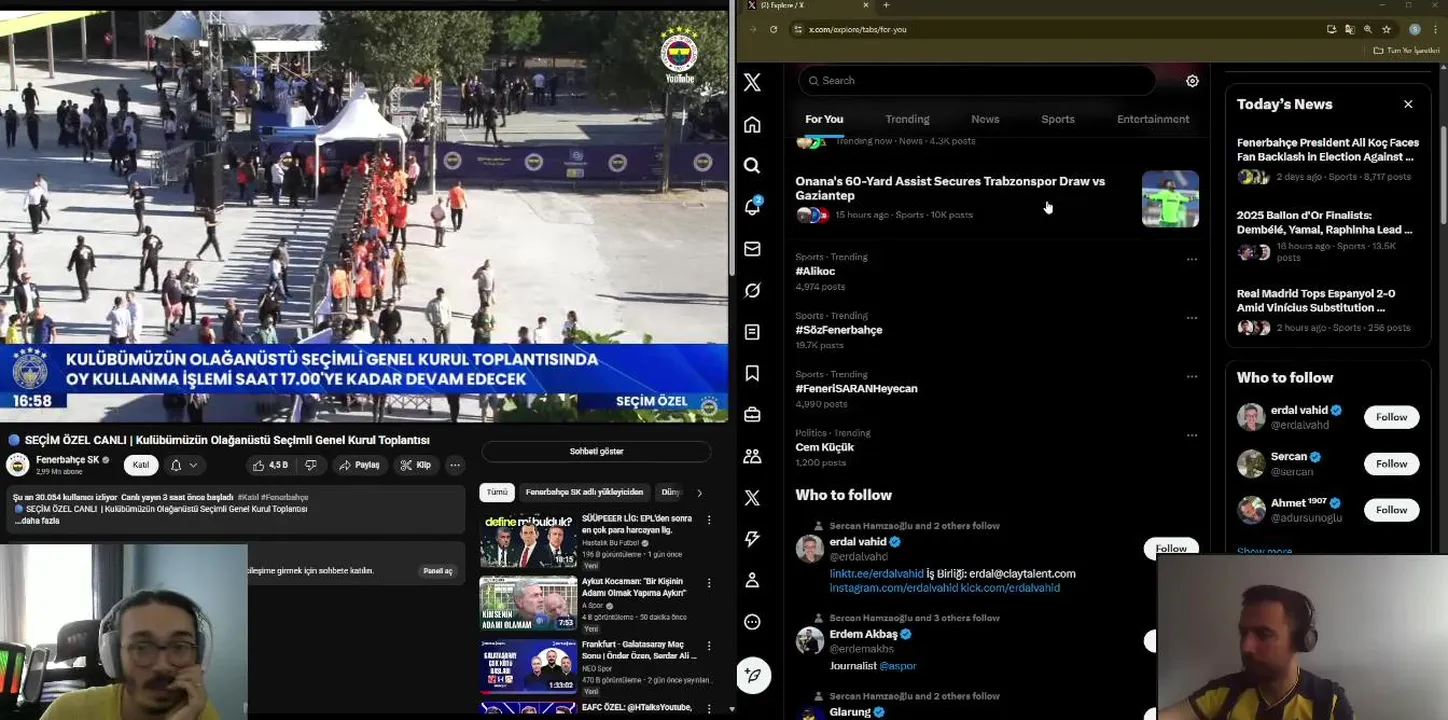
Task: Open X notifications bell with badge
Action: pyautogui.click(x=752, y=207)
